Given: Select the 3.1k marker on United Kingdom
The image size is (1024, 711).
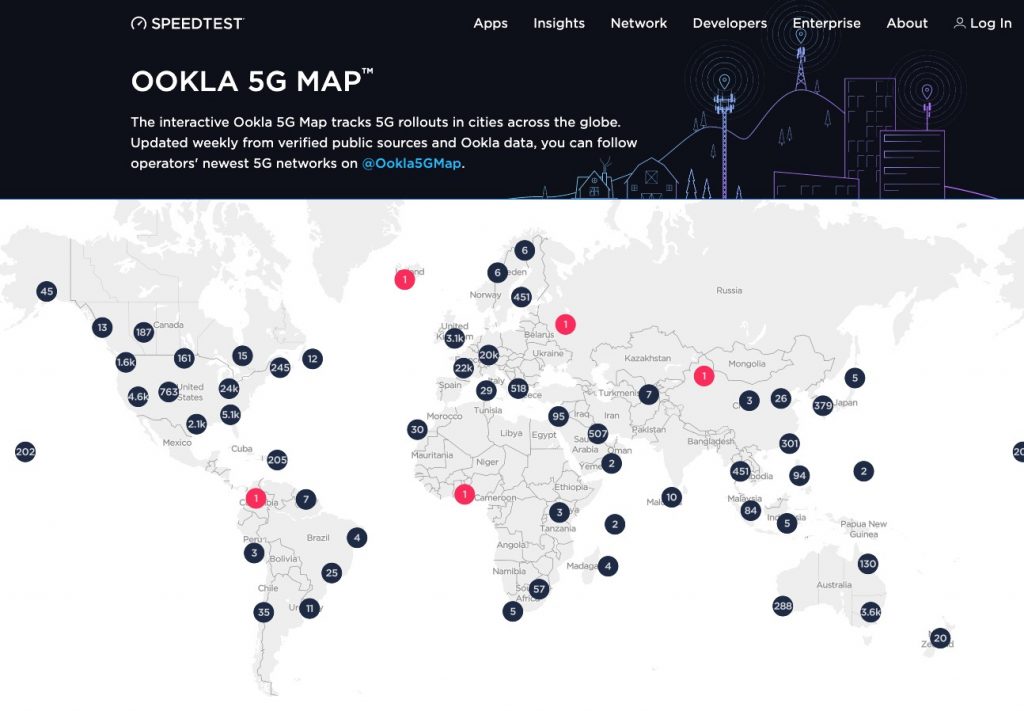Looking at the screenshot, I should [x=455, y=338].
